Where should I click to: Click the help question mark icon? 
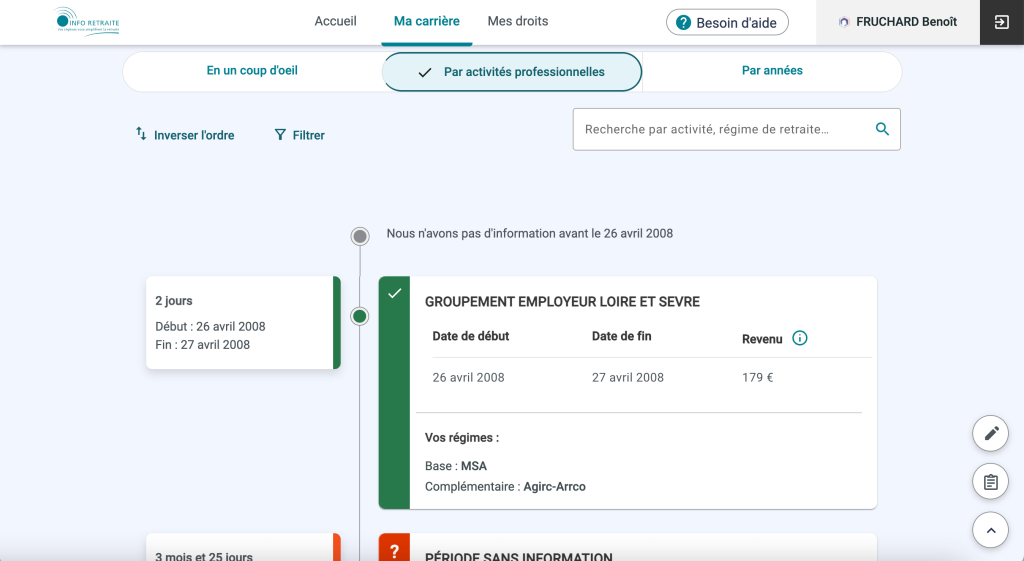point(683,23)
